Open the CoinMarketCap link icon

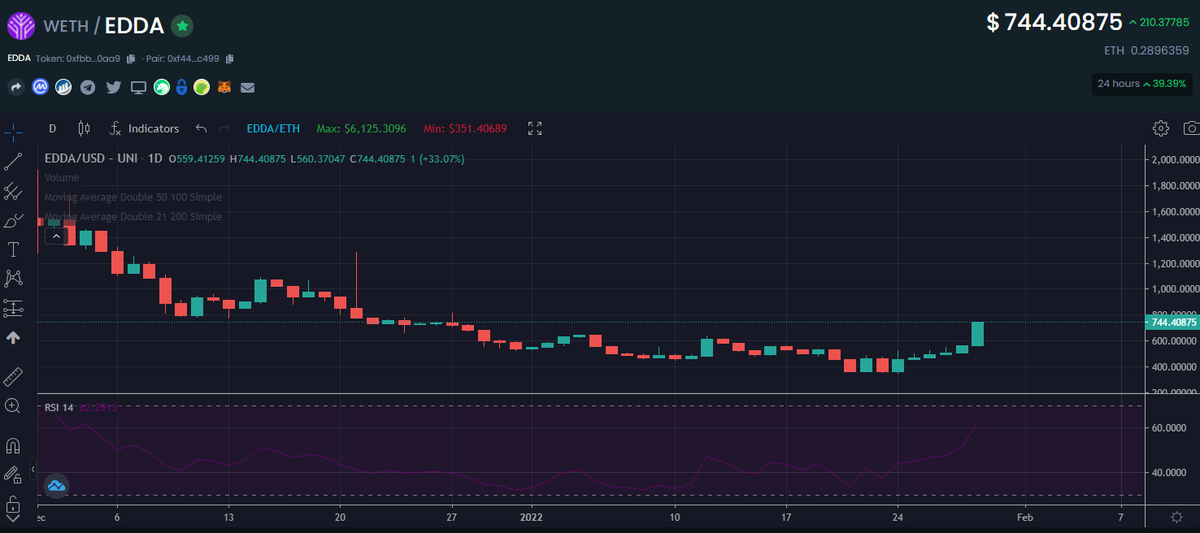click(41, 88)
